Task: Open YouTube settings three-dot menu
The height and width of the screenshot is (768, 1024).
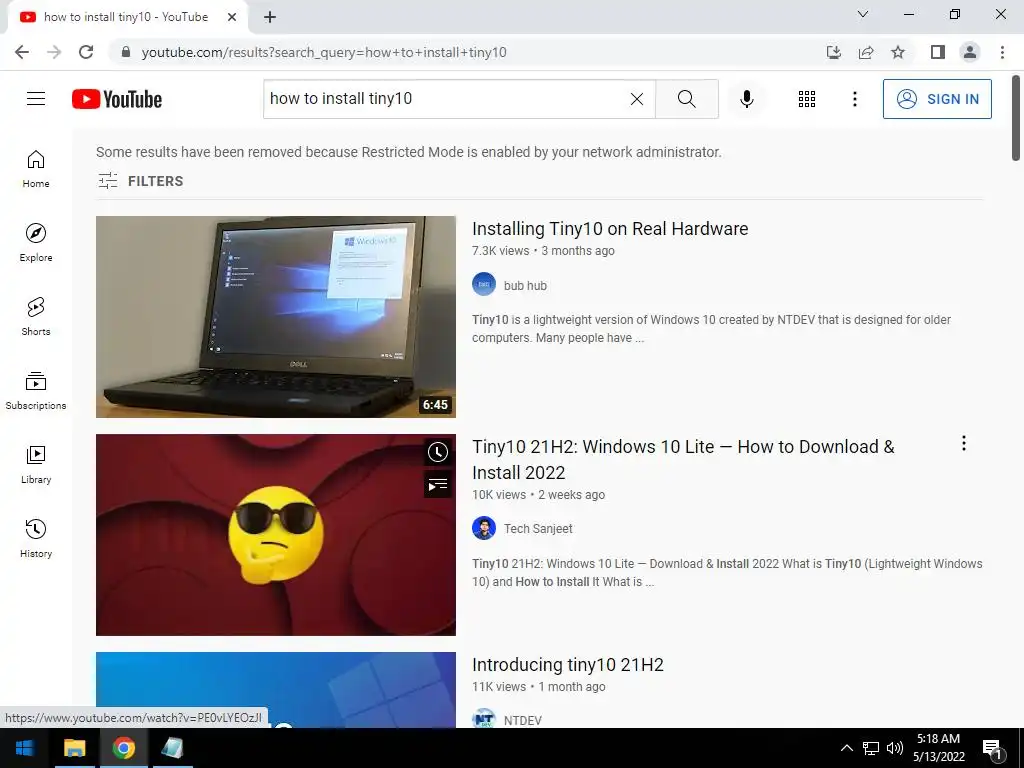Action: pos(854,99)
